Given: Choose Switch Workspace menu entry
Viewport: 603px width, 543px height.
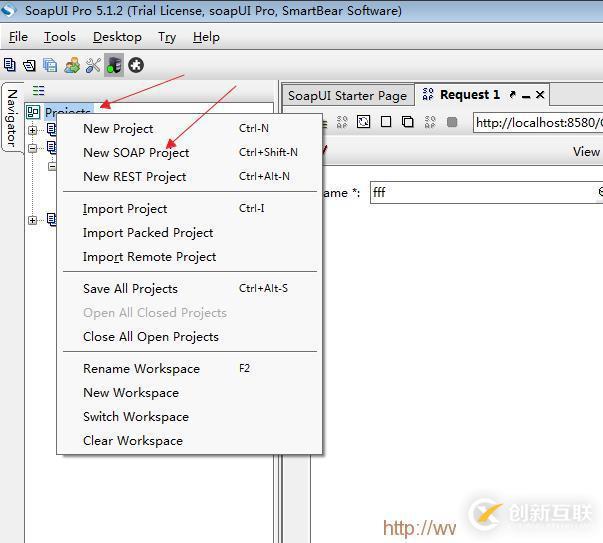Looking at the screenshot, I should tap(189, 416).
